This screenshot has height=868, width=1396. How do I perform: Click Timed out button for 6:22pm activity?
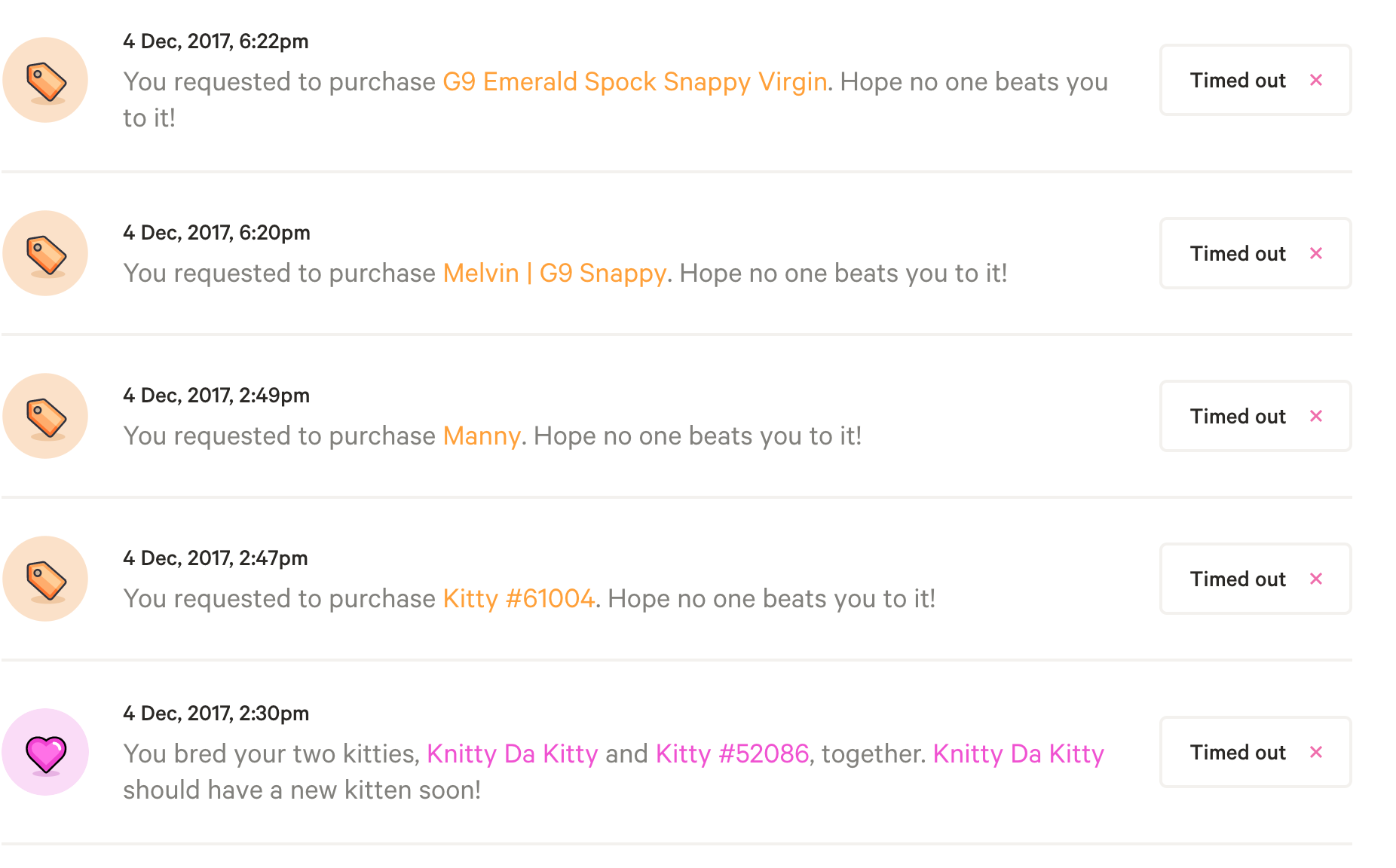[1237, 81]
